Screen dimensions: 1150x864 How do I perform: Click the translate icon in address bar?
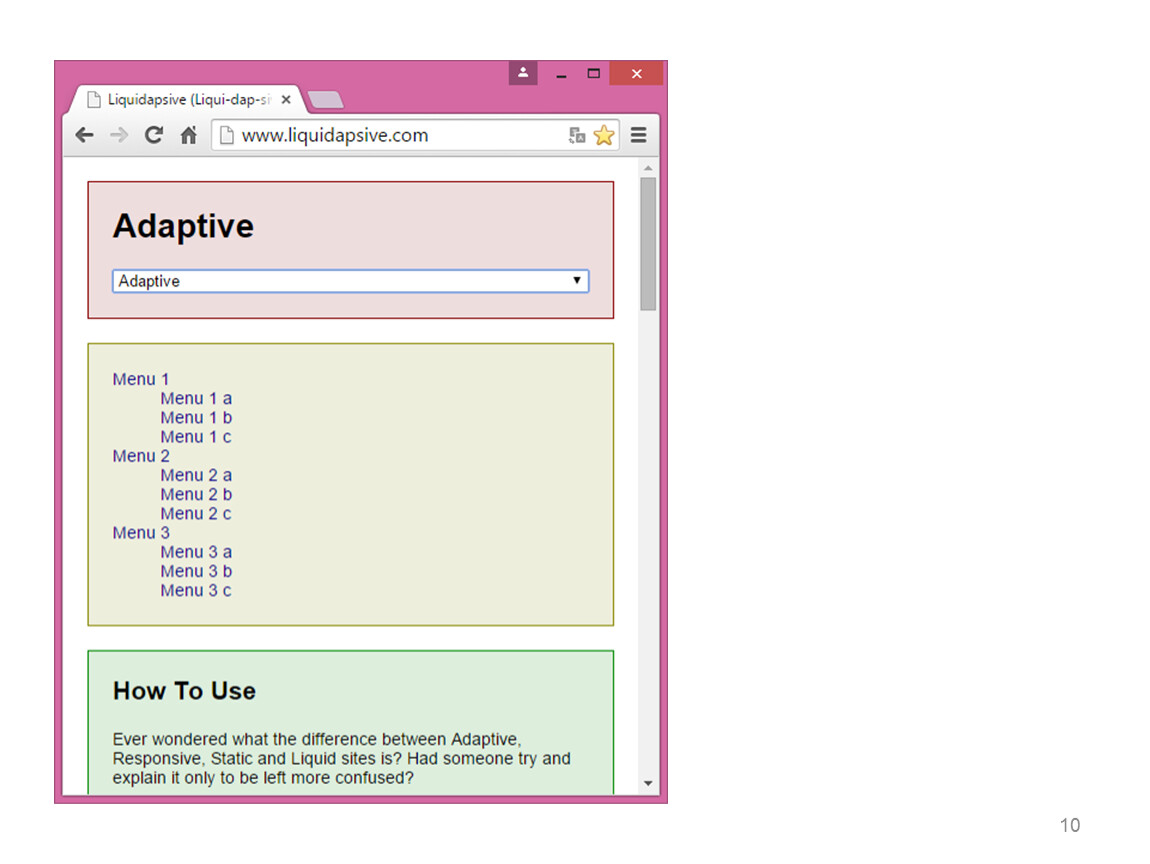pyautogui.click(x=577, y=136)
